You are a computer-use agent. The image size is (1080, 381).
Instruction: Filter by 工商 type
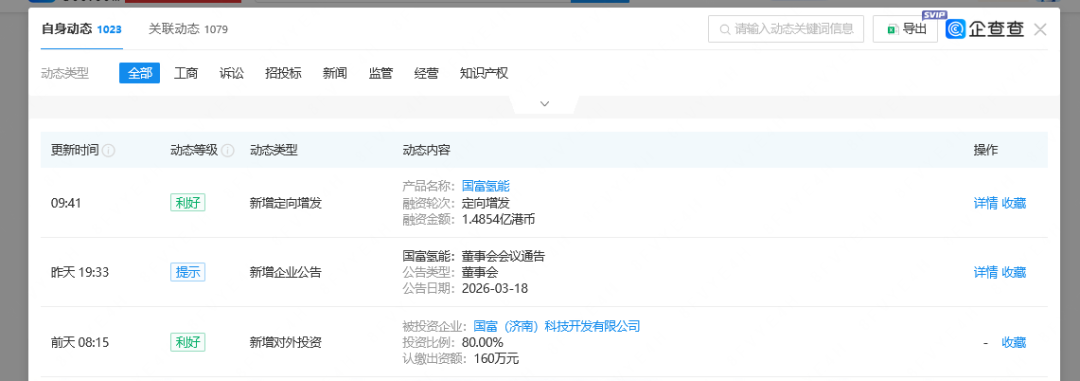(x=186, y=73)
